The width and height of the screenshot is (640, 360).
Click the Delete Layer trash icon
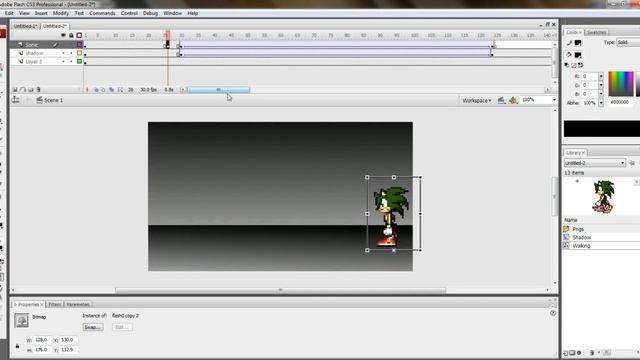[x=38, y=90]
